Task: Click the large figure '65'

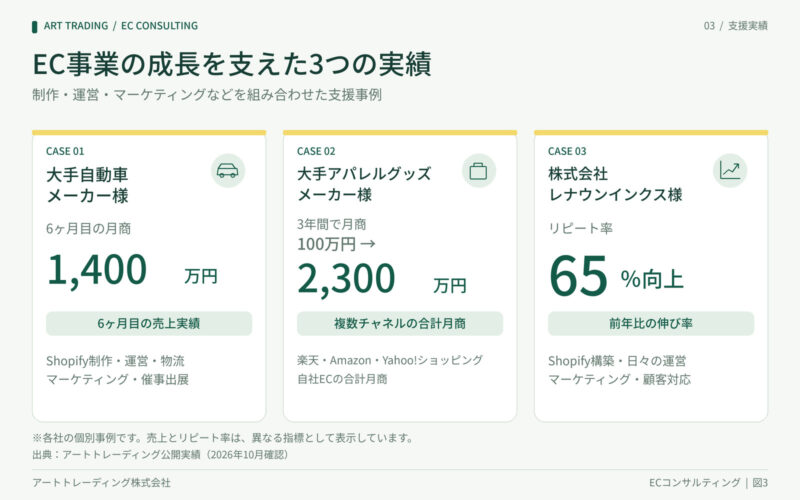Action: pyautogui.click(x=579, y=276)
